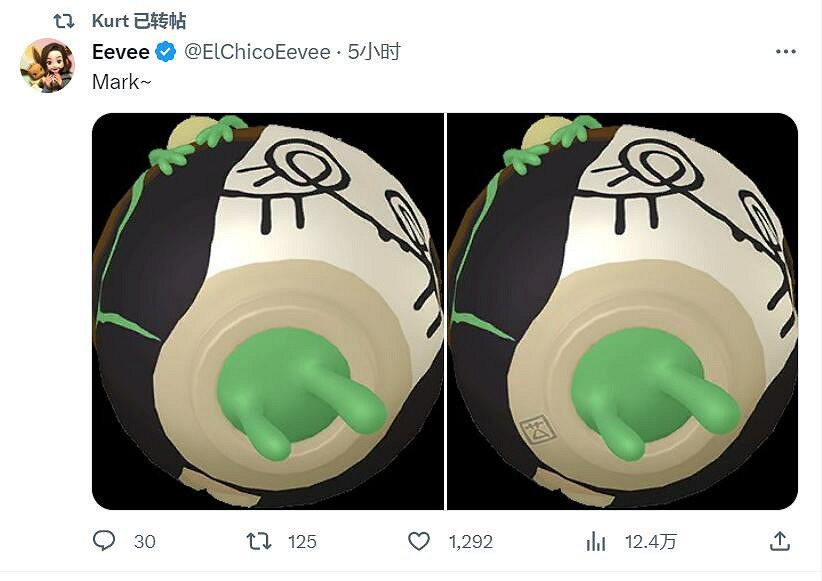The width and height of the screenshot is (822, 581).
Task: Open the view analytics bar chart icon
Action: [596, 541]
